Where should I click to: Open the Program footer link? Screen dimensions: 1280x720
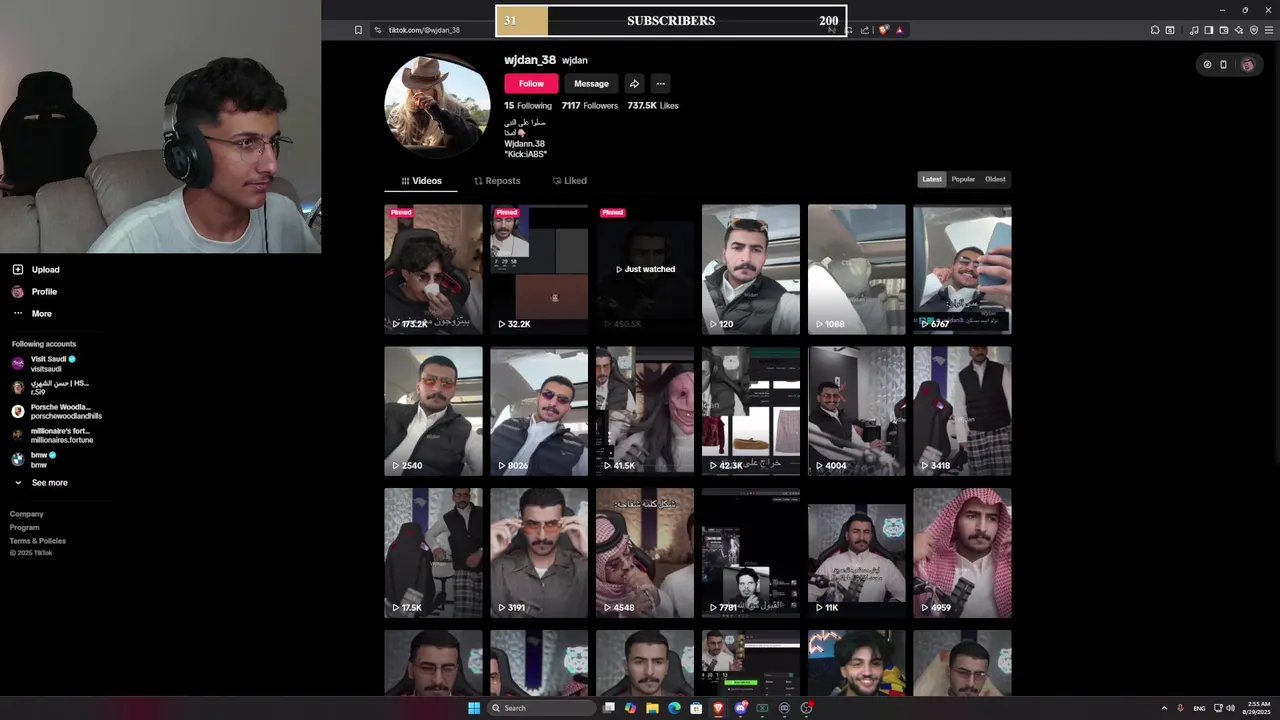pyautogui.click(x=25, y=527)
